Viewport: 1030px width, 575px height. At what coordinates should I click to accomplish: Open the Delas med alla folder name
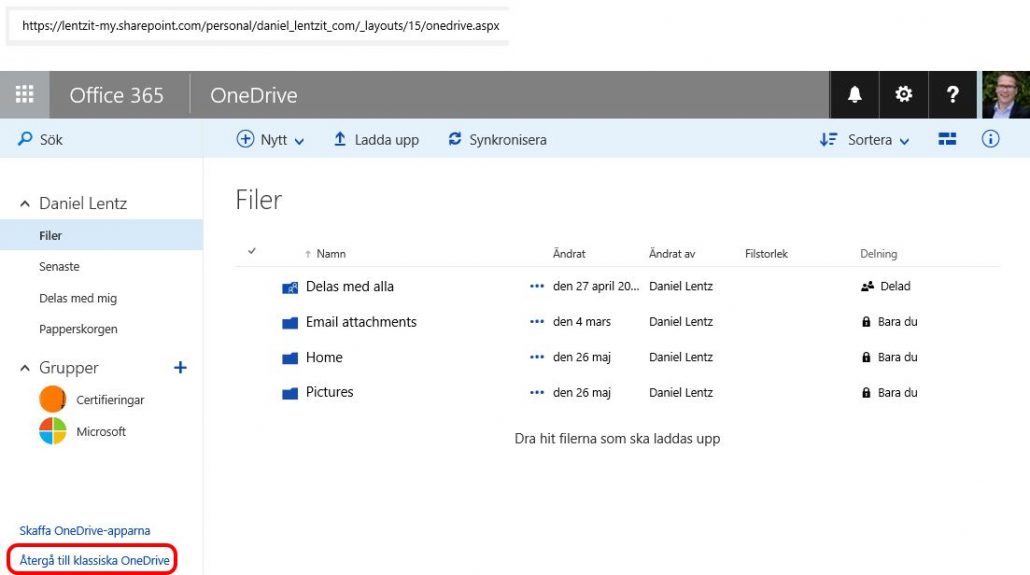349,287
